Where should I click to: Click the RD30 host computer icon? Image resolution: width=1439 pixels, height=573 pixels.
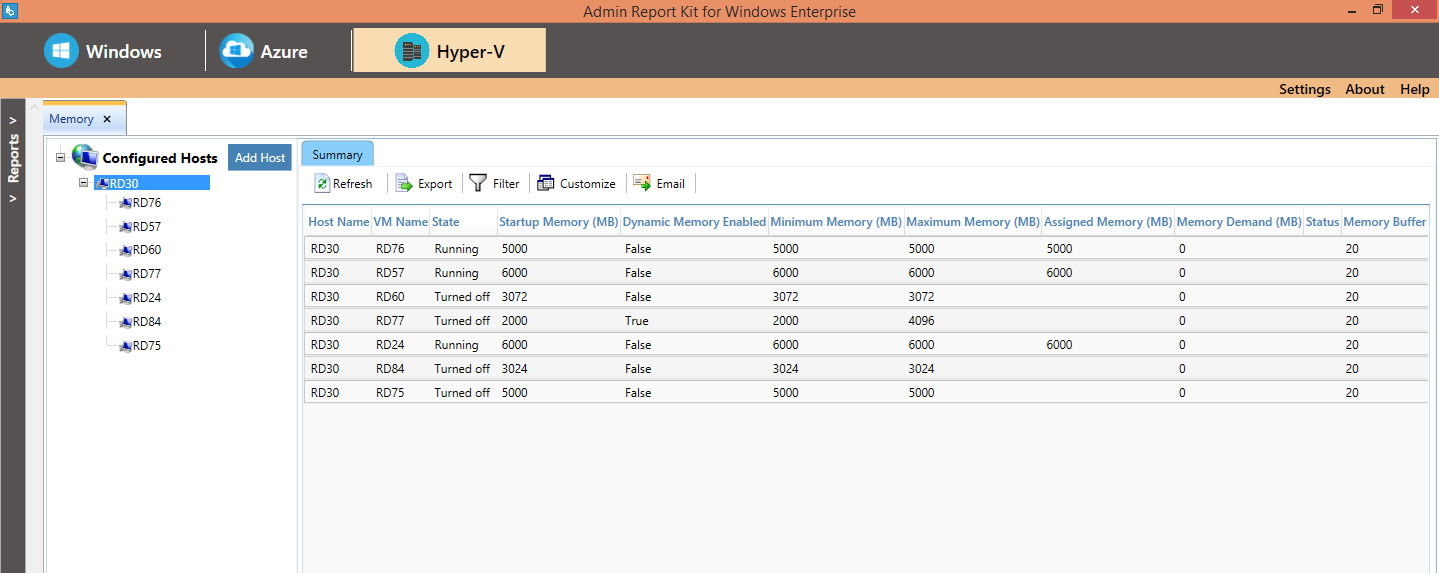click(x=102, y=183)
